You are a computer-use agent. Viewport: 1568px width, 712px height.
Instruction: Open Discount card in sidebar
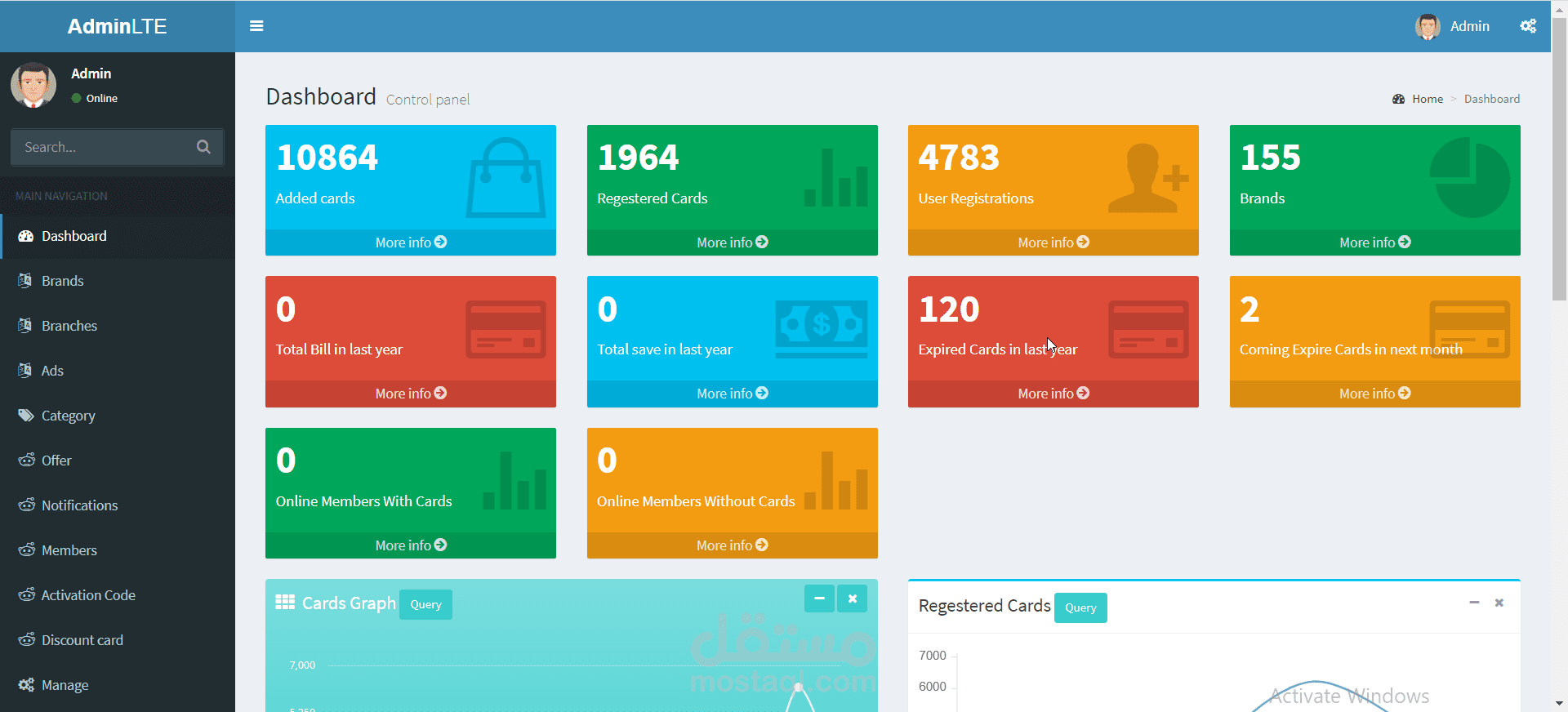coord(118,640)
